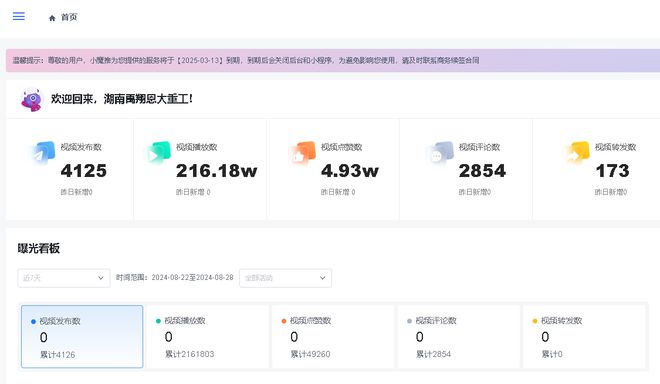Select the 视频点赞数 card showing 累计49260
The height and width of the screenshot is (384, 660).
(x=333, y=336)
